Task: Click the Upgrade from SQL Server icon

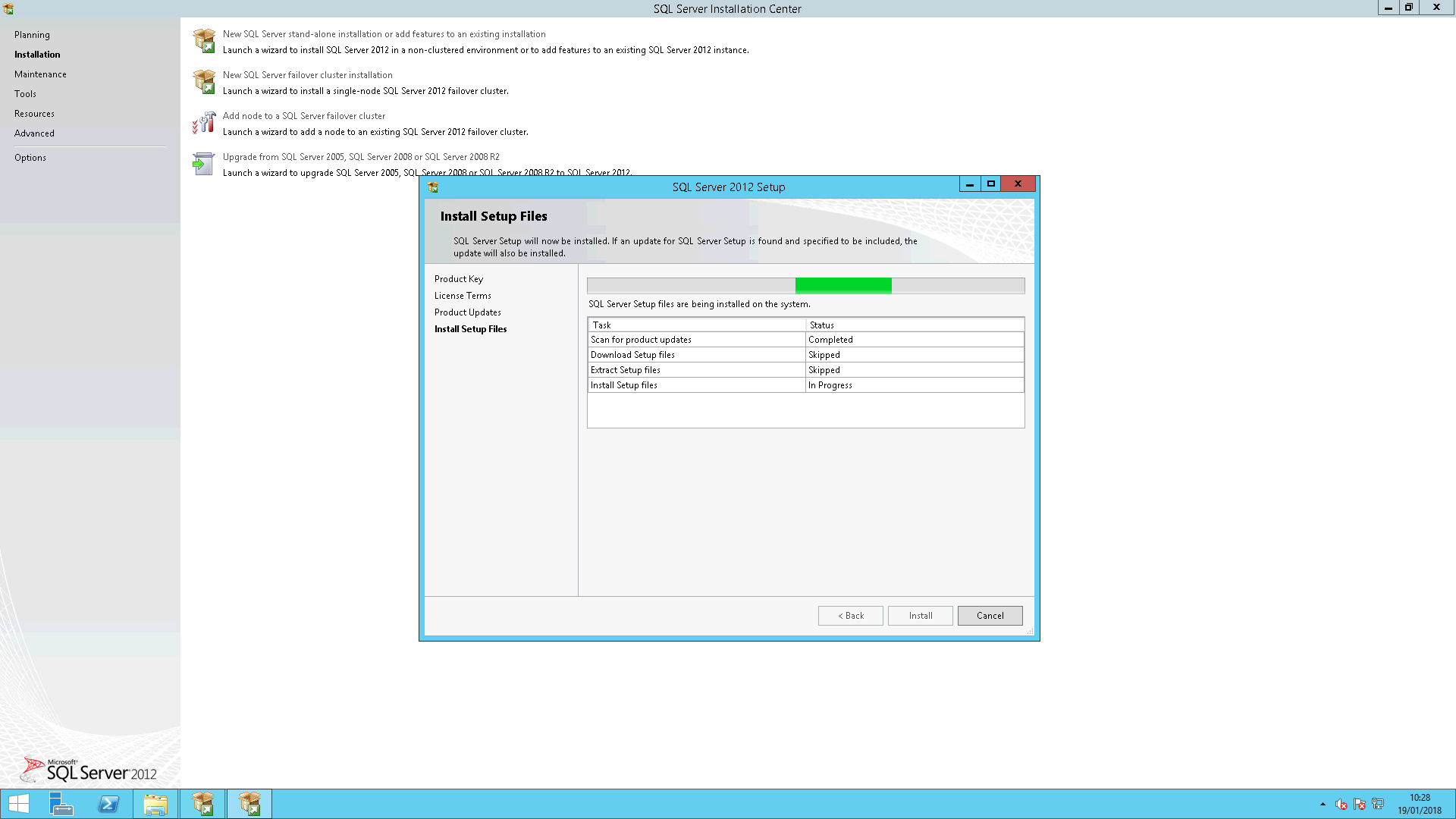Action: (x=204, y=164)
